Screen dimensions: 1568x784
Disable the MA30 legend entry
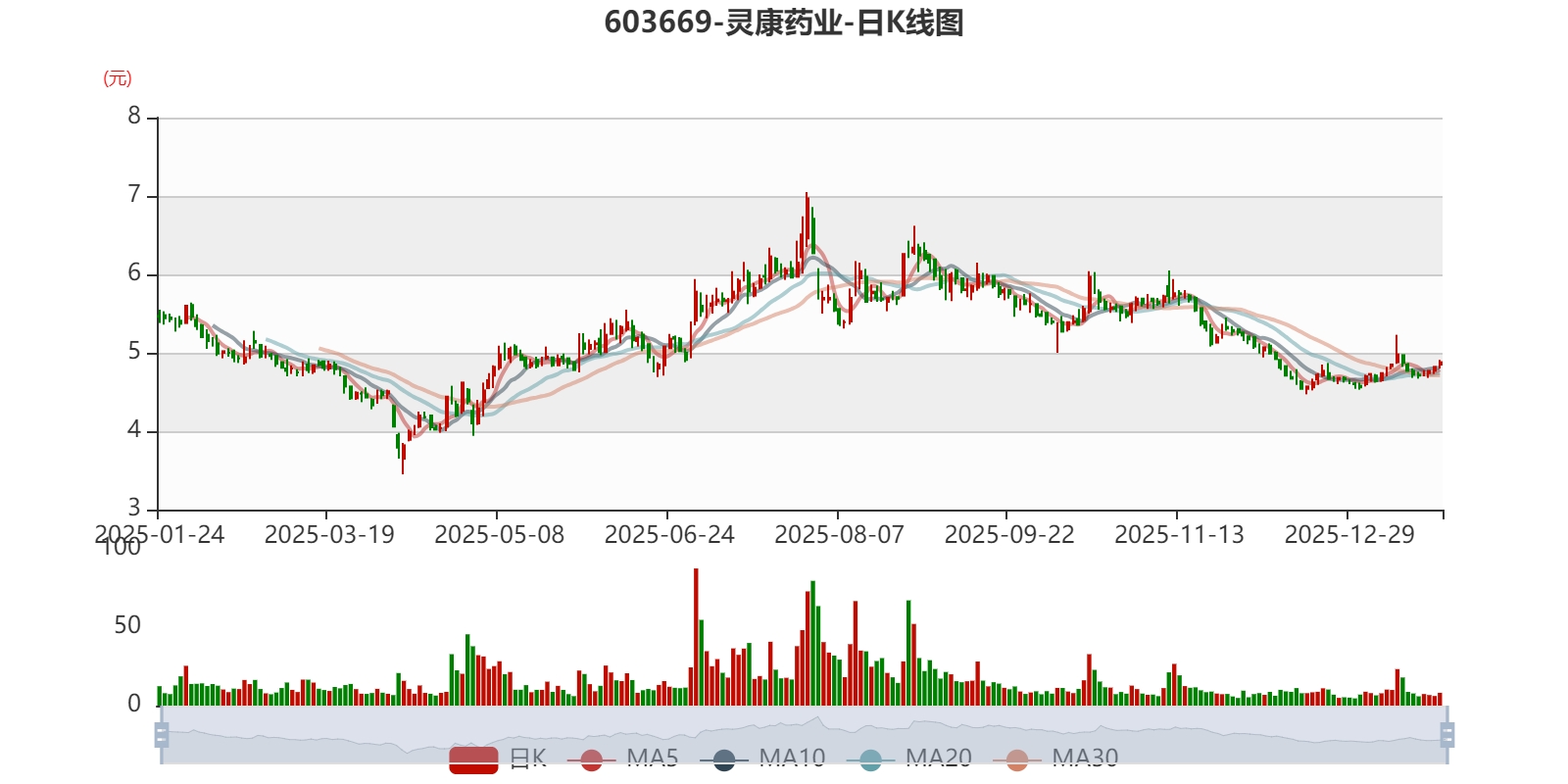pos(1055,759)
